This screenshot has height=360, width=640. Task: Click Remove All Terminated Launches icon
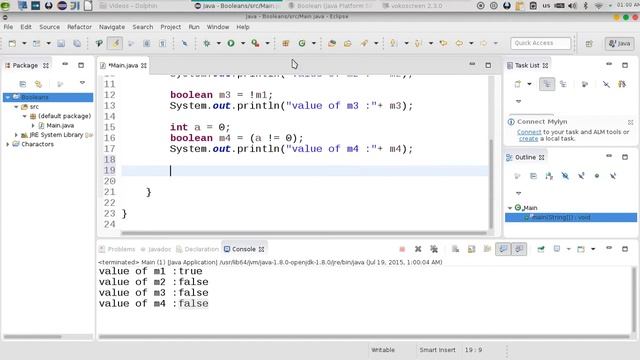(x=434, y=249)
